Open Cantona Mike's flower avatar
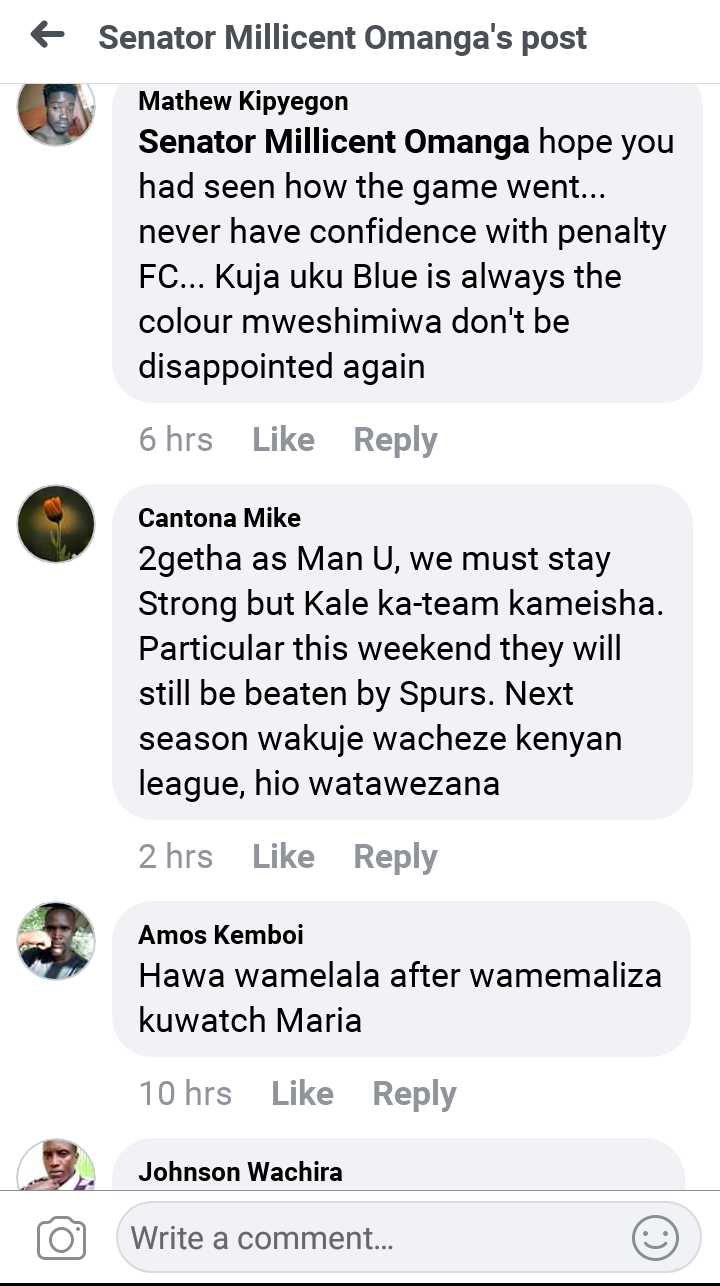The image size is (720, 1286). [x=56, y=523]
